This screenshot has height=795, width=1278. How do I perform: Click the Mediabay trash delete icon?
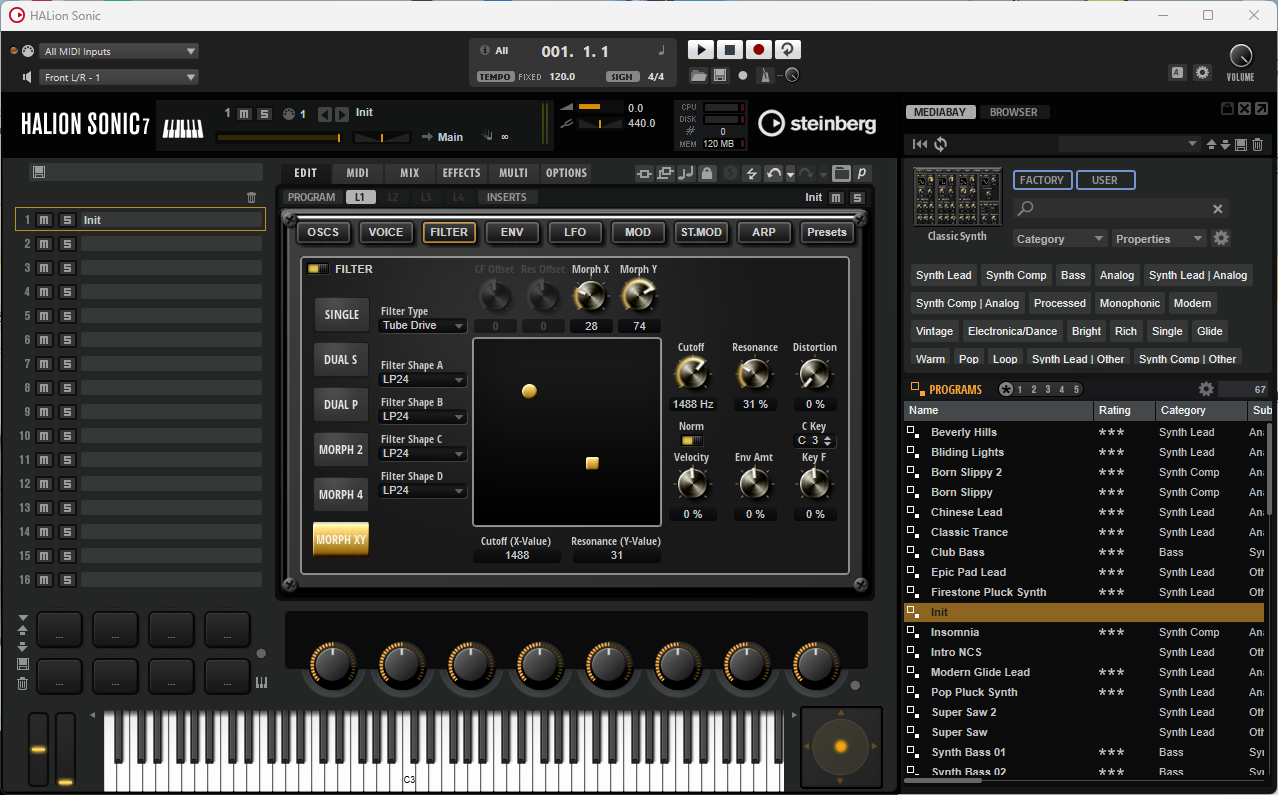tap(1258, 144)
